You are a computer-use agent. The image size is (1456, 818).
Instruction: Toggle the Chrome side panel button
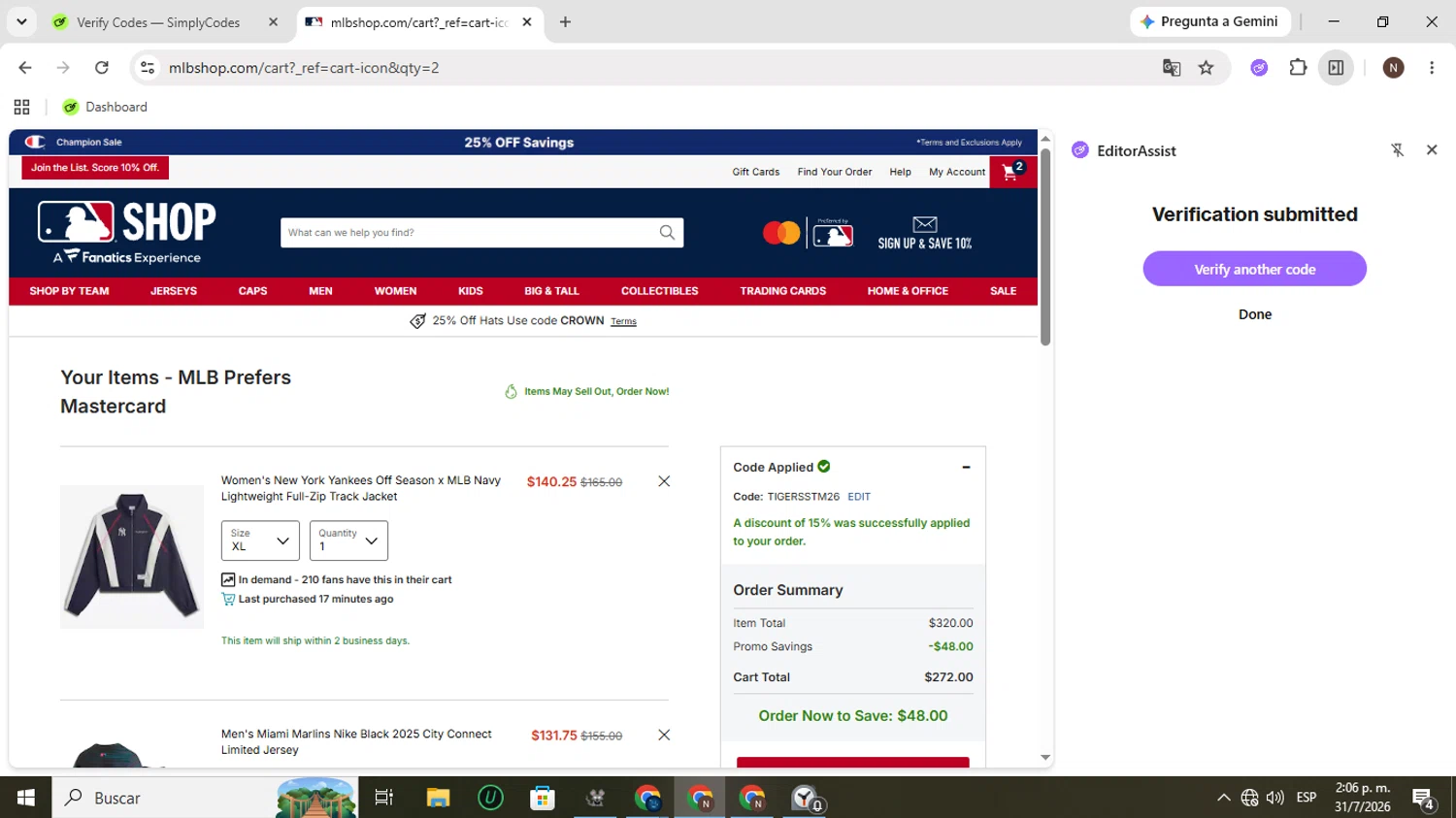click(x=1337, y=68)
